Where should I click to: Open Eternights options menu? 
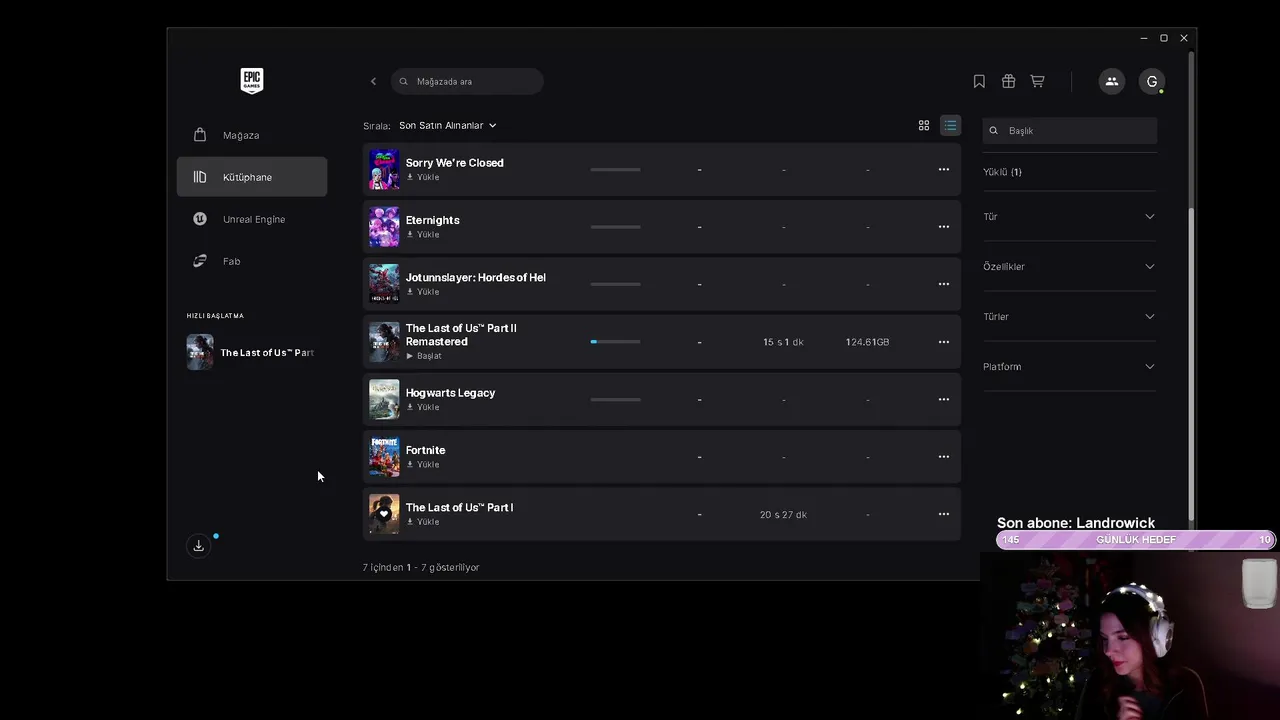click(x=943, y=227)
